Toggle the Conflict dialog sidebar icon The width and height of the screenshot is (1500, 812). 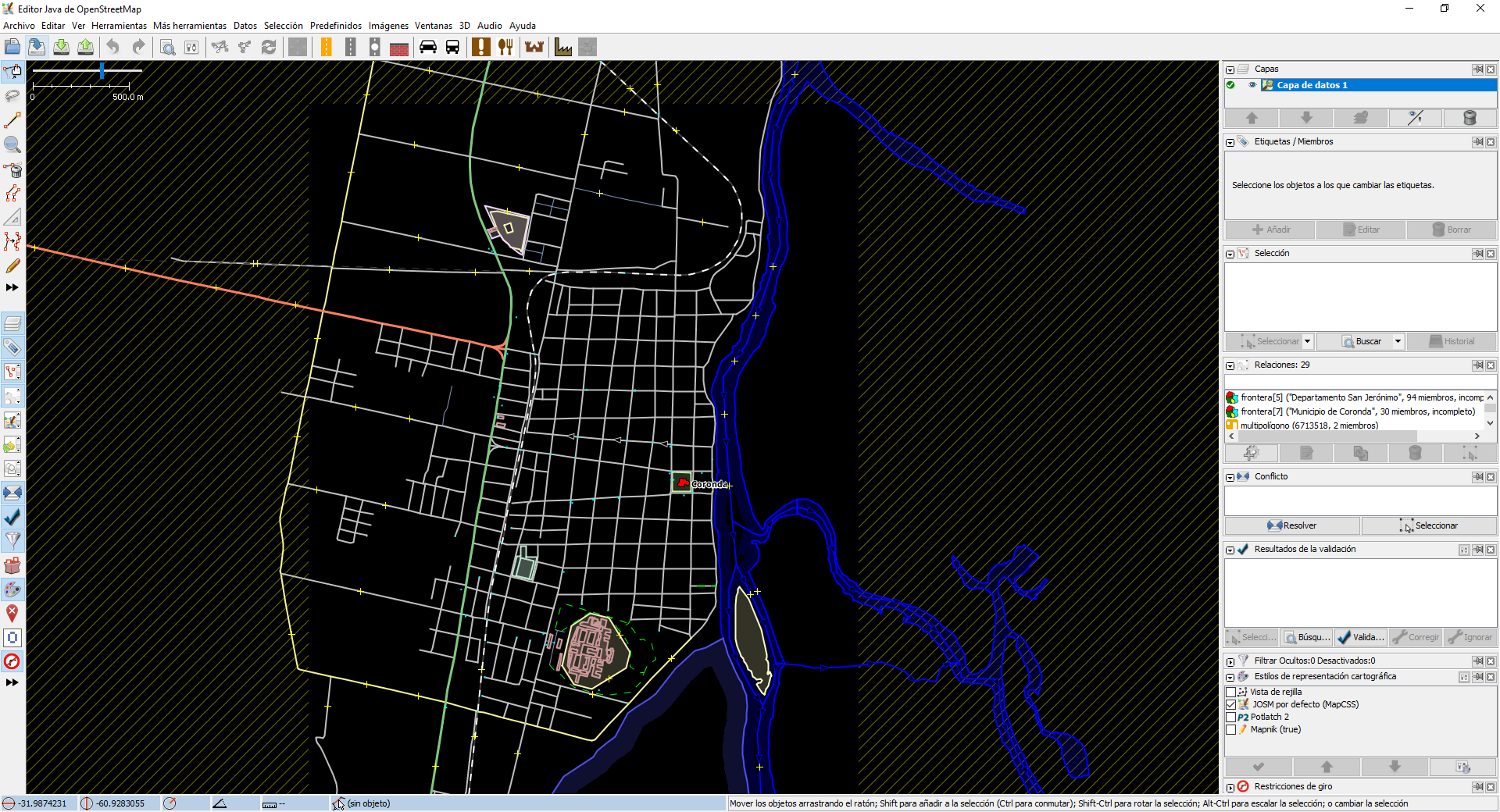pos(12,493)
